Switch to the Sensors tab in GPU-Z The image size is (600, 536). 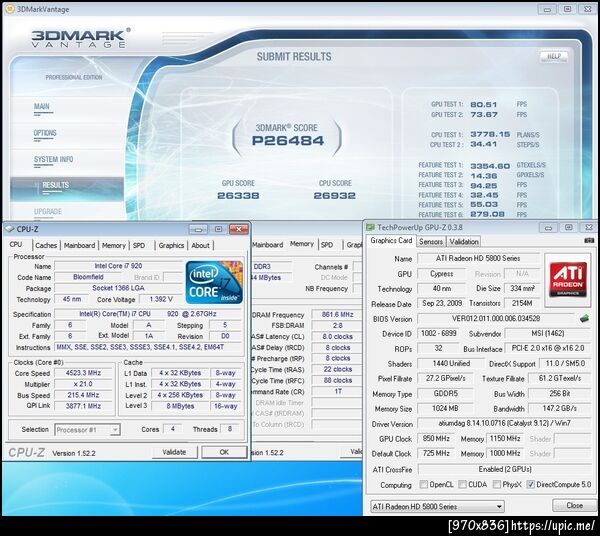click(x=431, y=241)
